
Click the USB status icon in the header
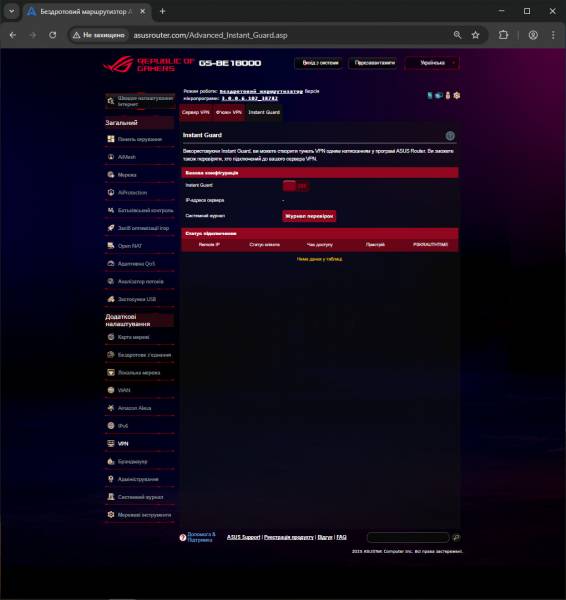(x=448, y=95)
